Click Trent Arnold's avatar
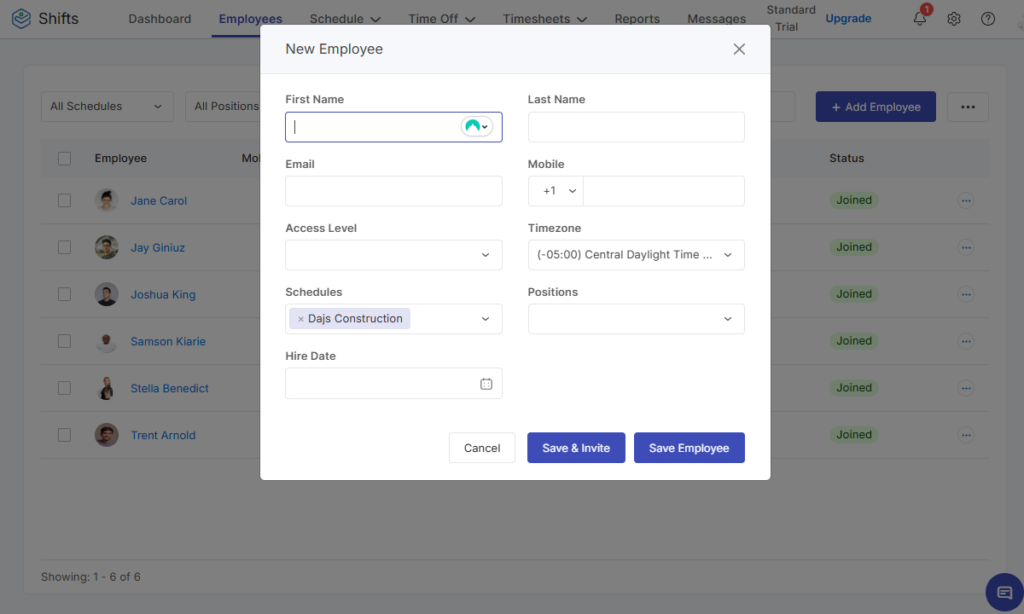Screen dimensions: 1024x614 pos(106,435)
